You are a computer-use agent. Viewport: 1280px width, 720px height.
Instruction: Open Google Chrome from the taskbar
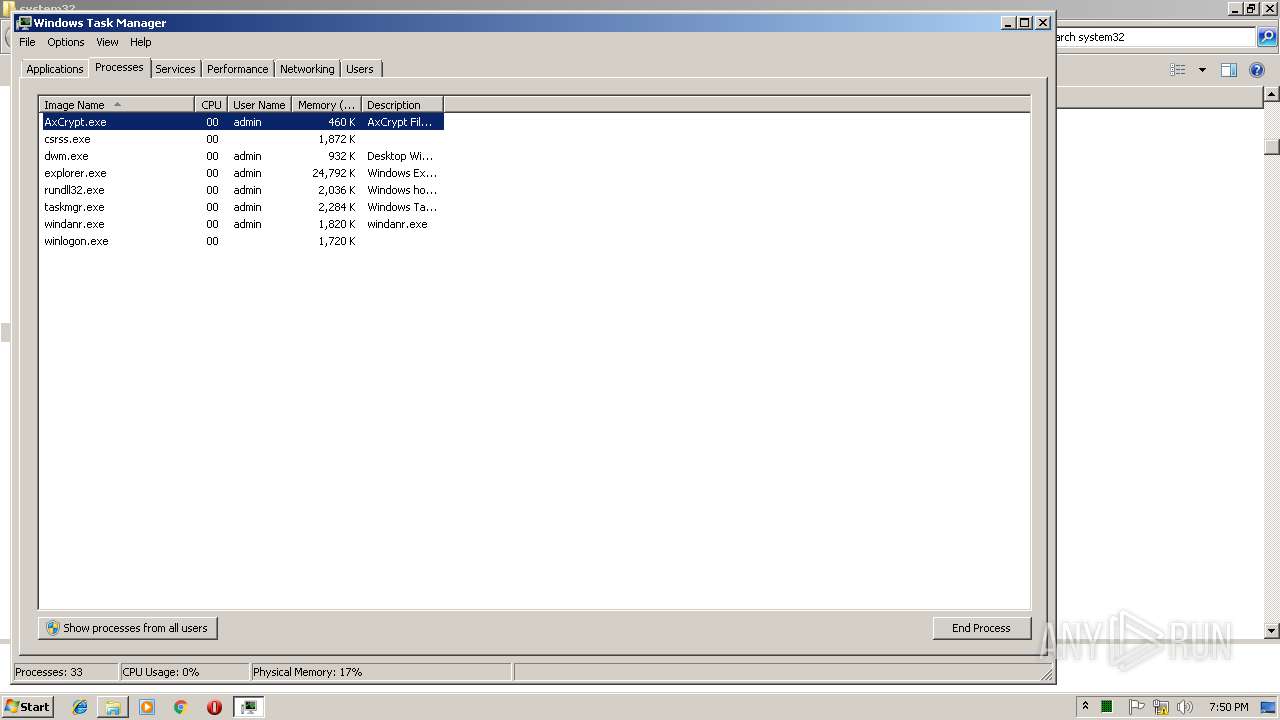(x=180, y=707)
